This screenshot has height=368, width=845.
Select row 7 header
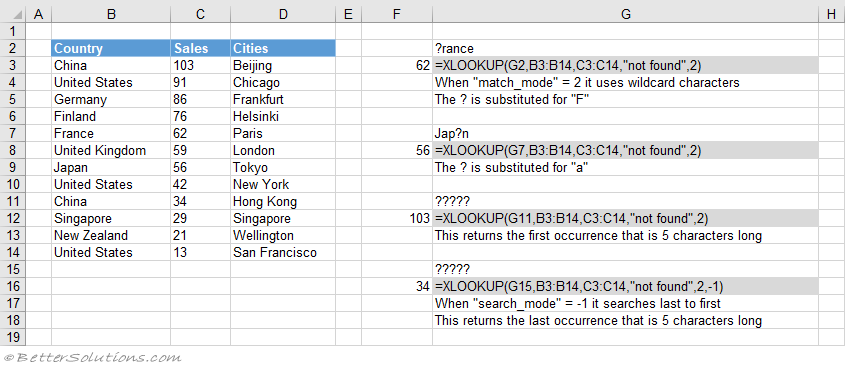pos(13,133)
